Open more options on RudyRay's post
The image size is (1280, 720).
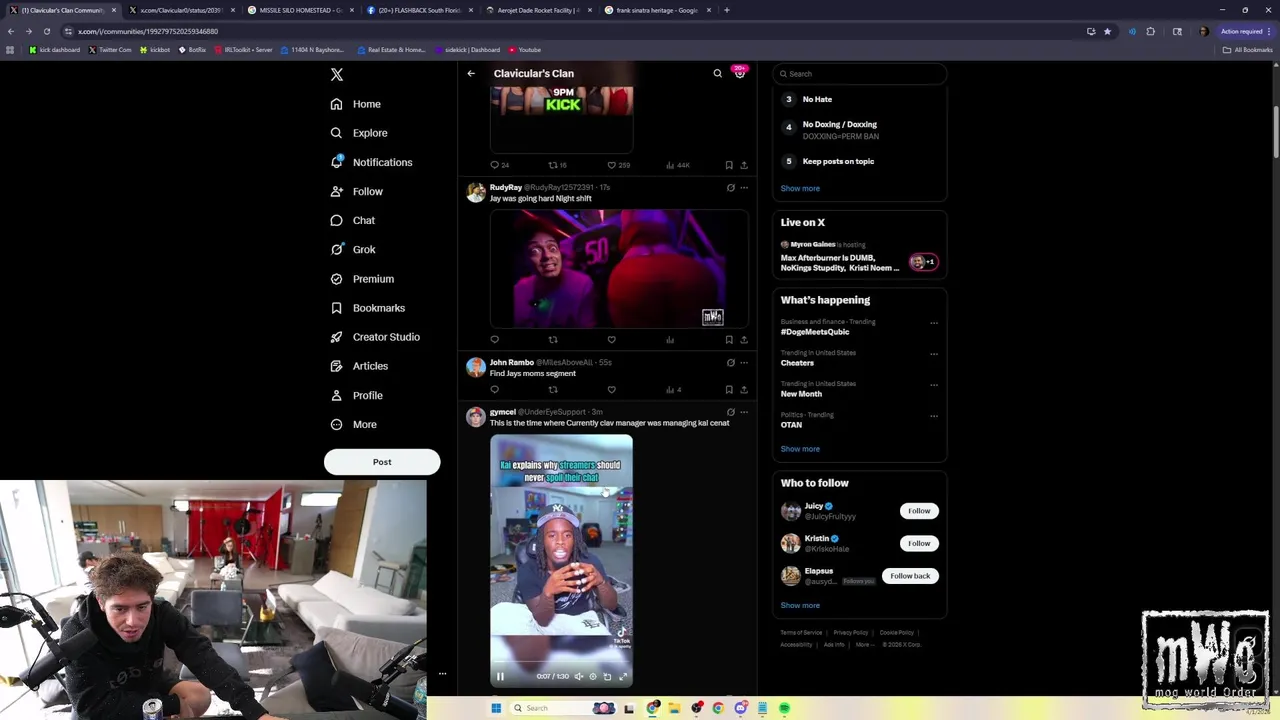tap(744, 188)
